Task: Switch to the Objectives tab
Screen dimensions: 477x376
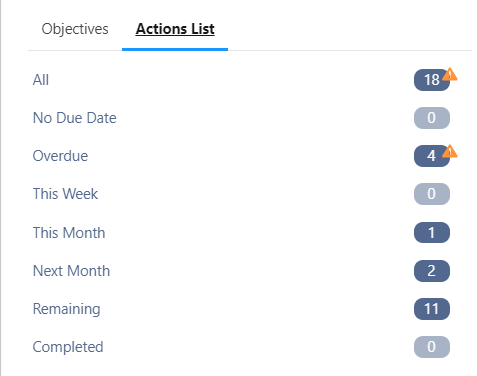Action: click(75, 29)
